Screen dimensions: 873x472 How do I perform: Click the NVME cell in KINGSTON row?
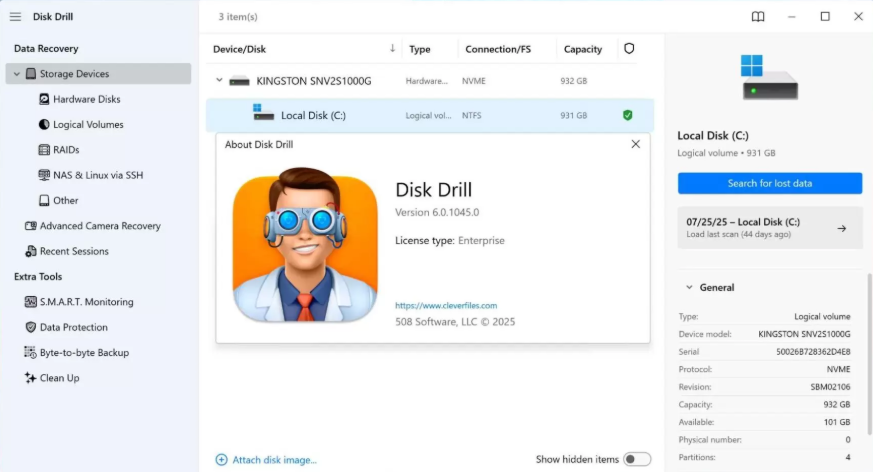[x=473, y=81]
